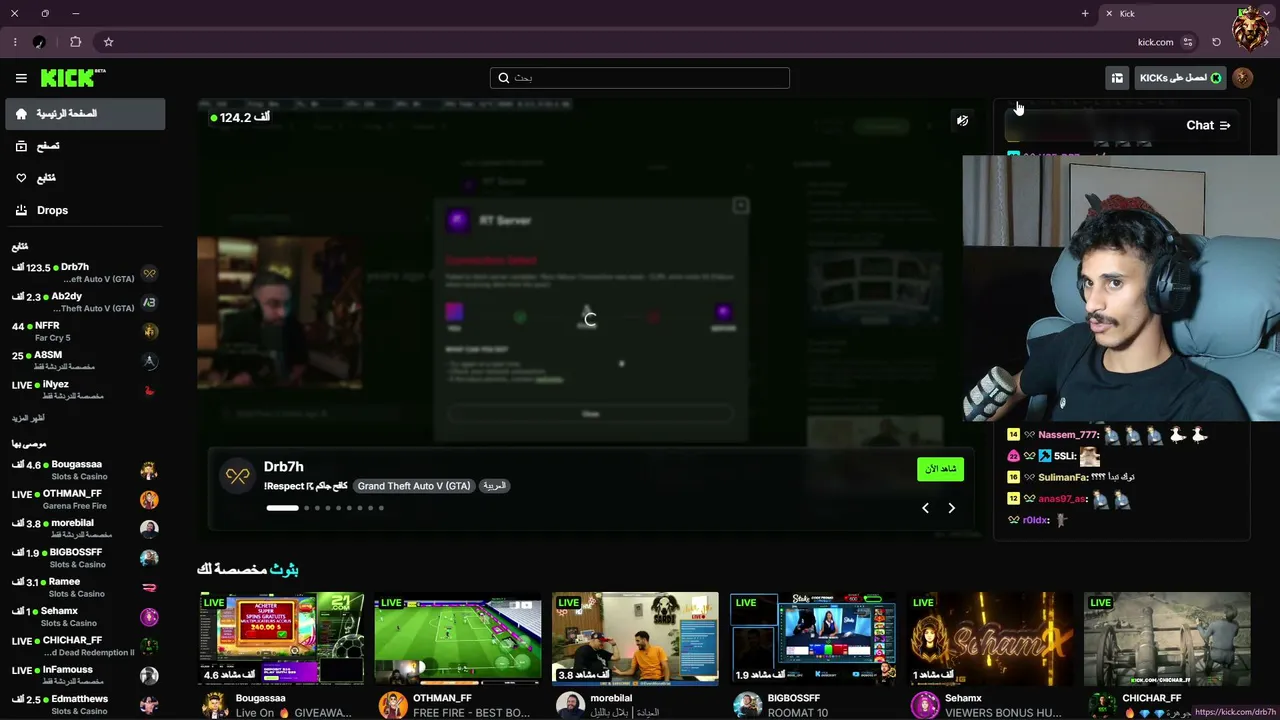Click NFFR avatar in sidebar
Viewport: 1280px width, 720px height.
[x=149, y=331]
